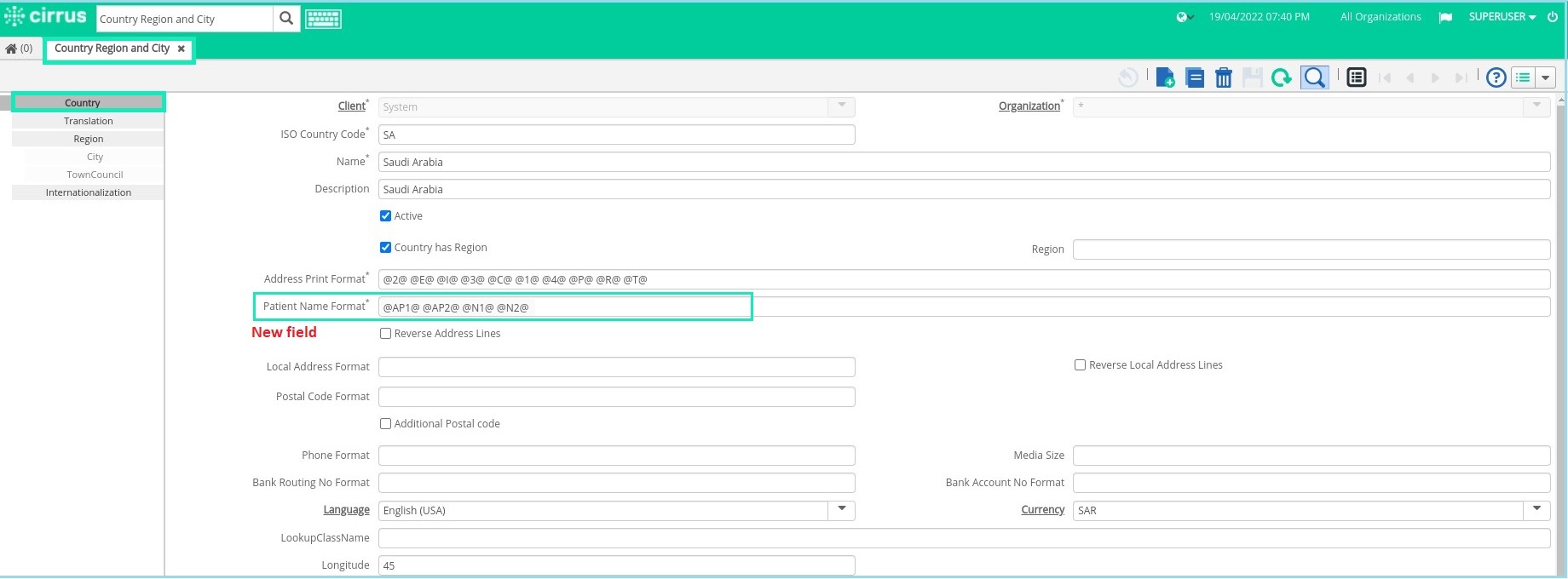Click the find record magnifier in toolbar

pos(1315,77)
